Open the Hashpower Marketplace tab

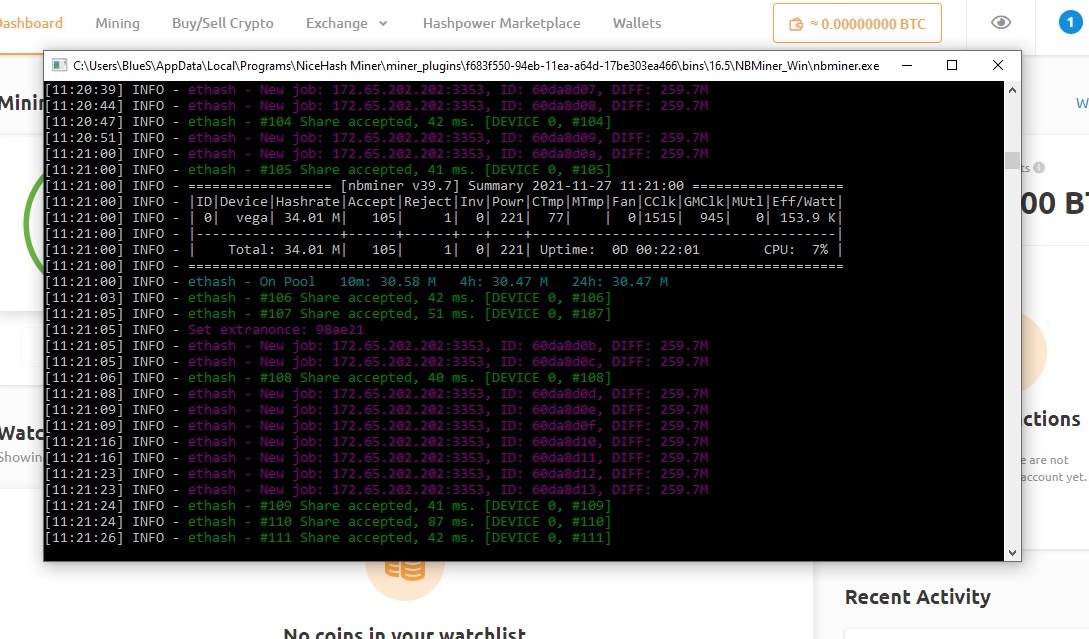click(x=501, y=23)
